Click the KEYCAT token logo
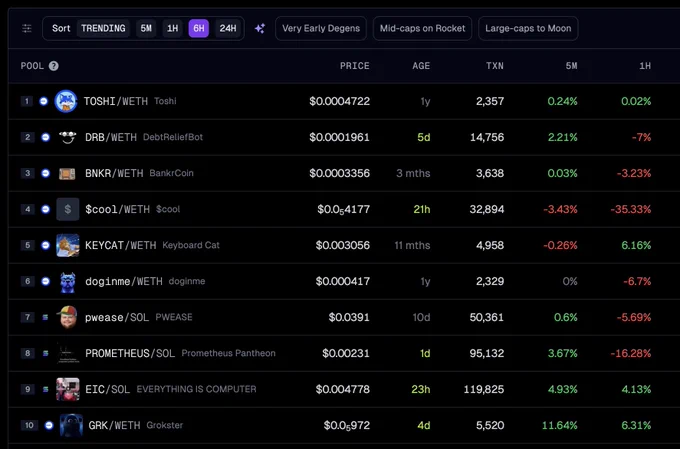The width and height of the screenshot is (680, 449). [68, 245]
